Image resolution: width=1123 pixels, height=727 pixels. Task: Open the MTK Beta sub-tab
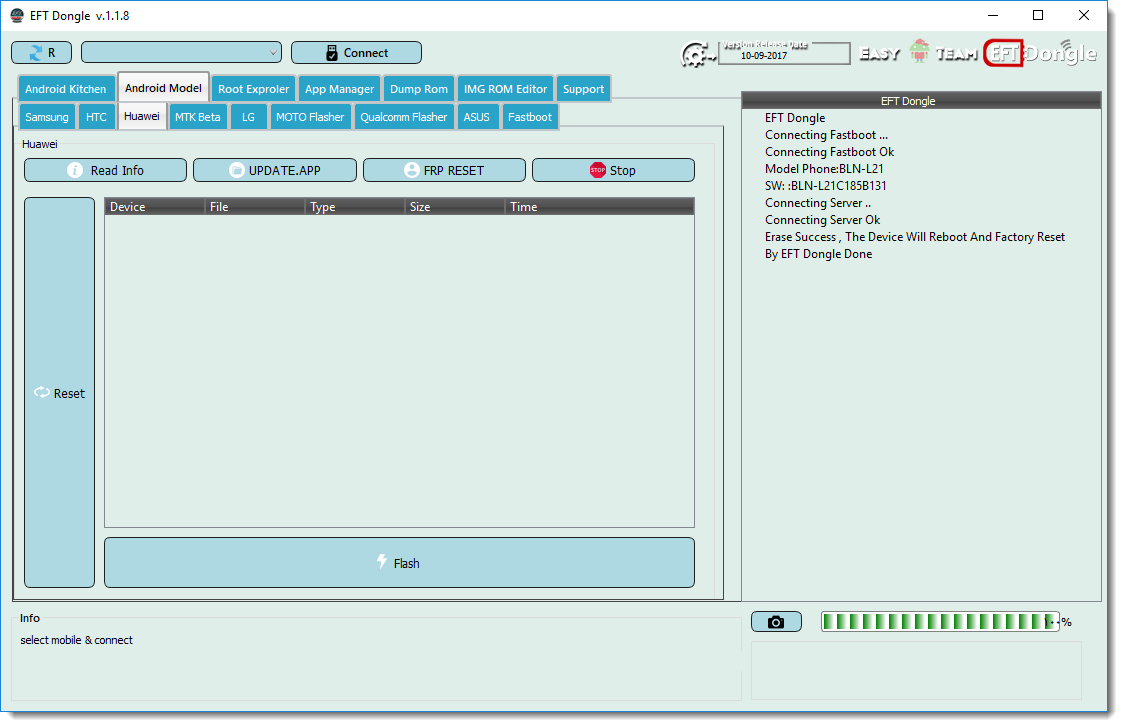click(198, 117)
